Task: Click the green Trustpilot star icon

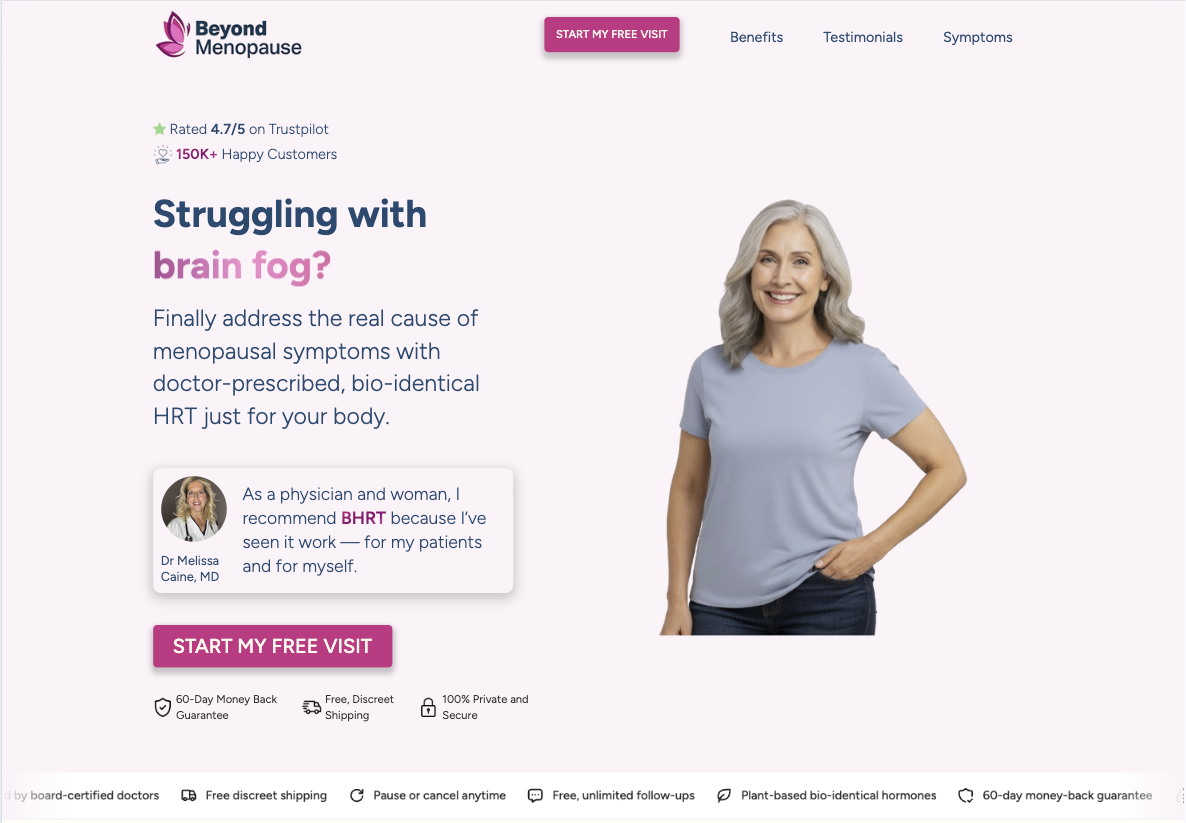Action: pos(160,129)
